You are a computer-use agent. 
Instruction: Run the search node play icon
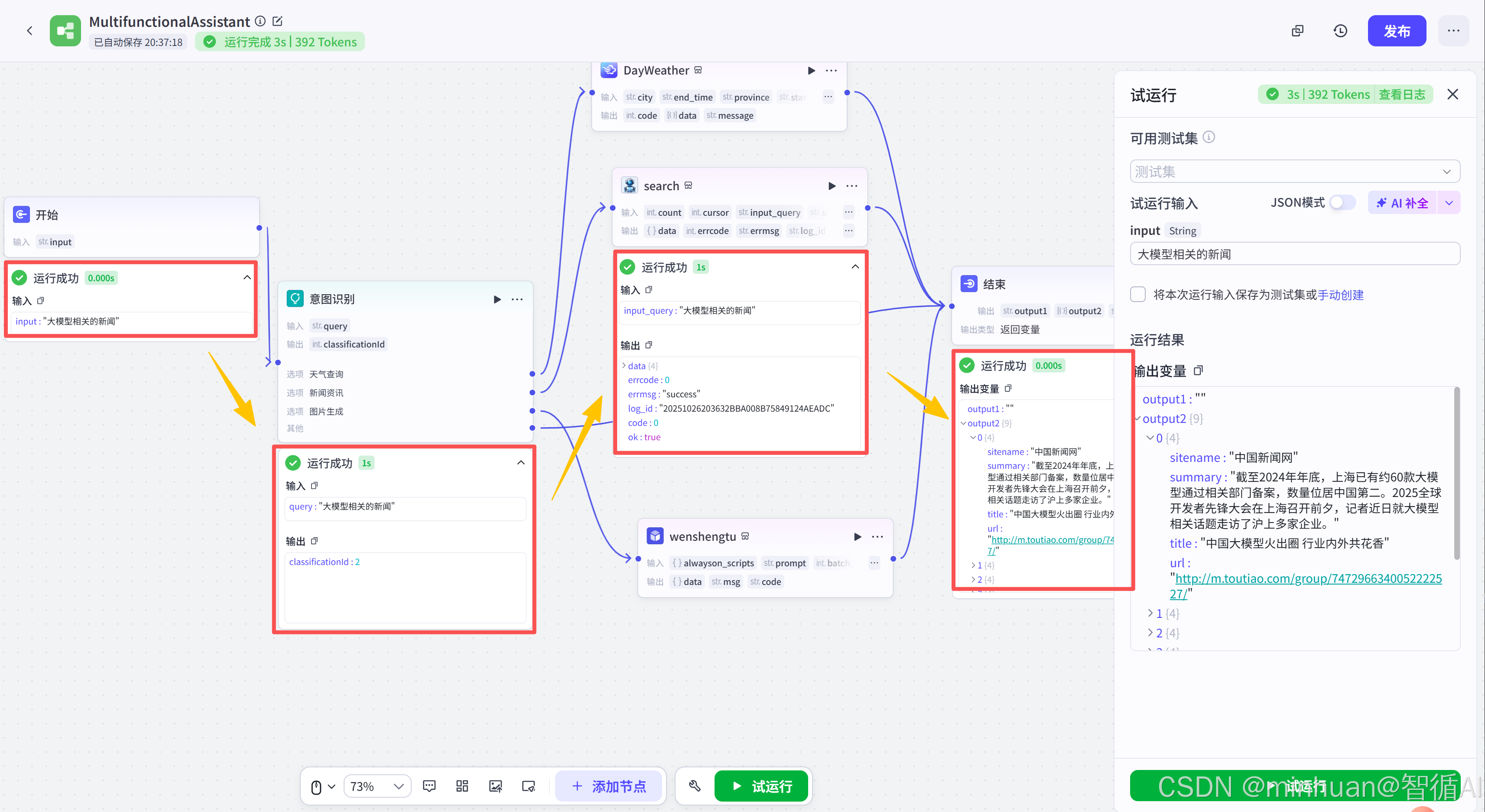click(831, 185)
